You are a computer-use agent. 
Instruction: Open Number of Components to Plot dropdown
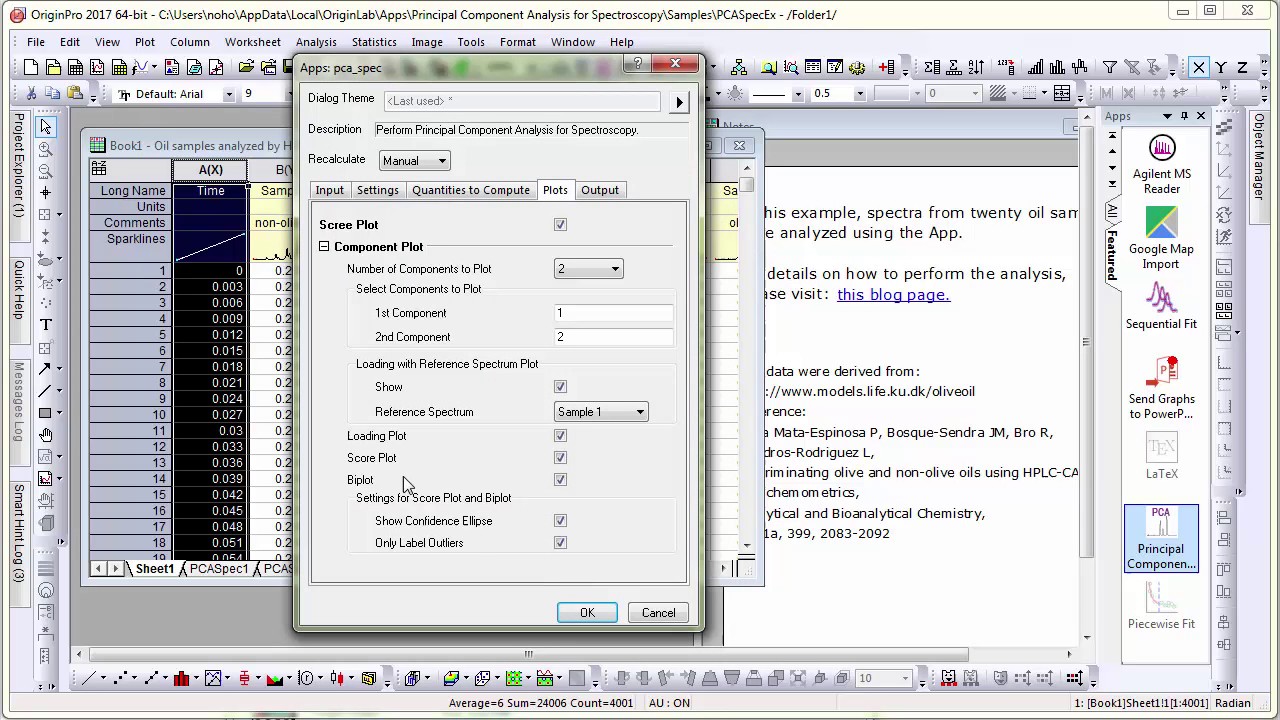[589, 269]
